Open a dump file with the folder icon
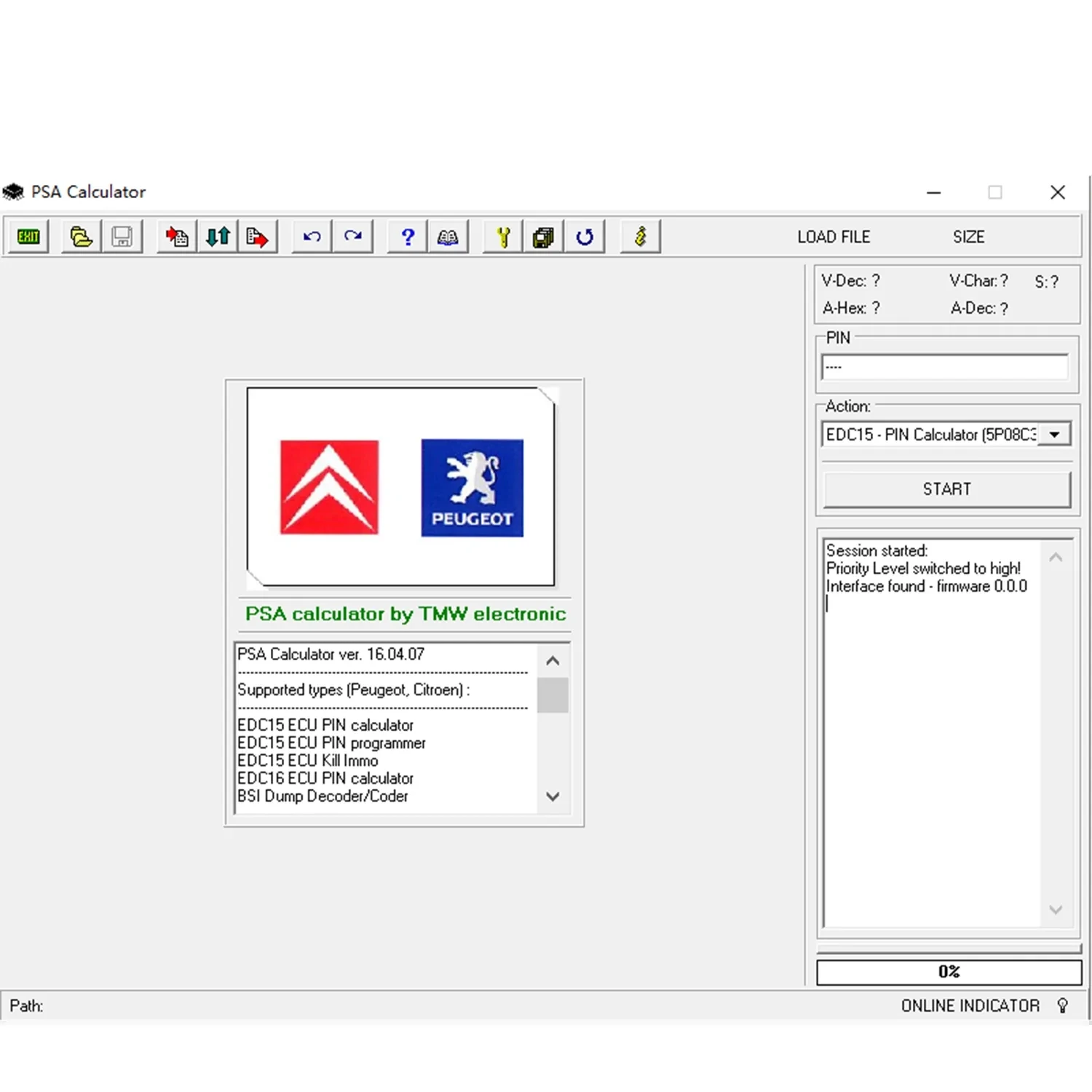The image size is (1092, 1092). pos(80,236)
